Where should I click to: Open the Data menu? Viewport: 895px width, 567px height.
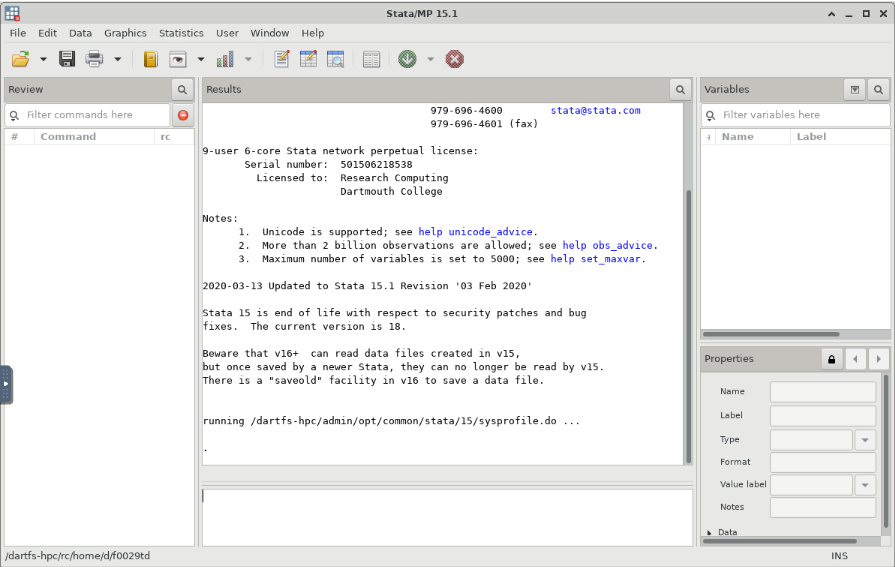80,33
